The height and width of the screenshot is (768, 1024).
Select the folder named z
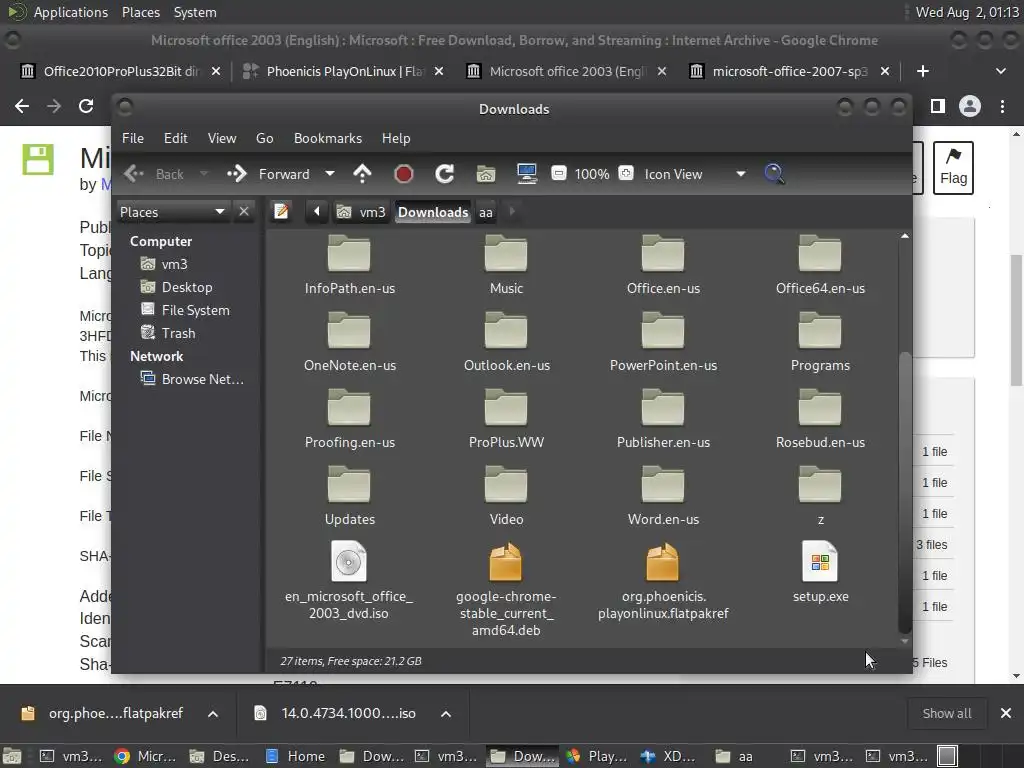coord(820,496)
